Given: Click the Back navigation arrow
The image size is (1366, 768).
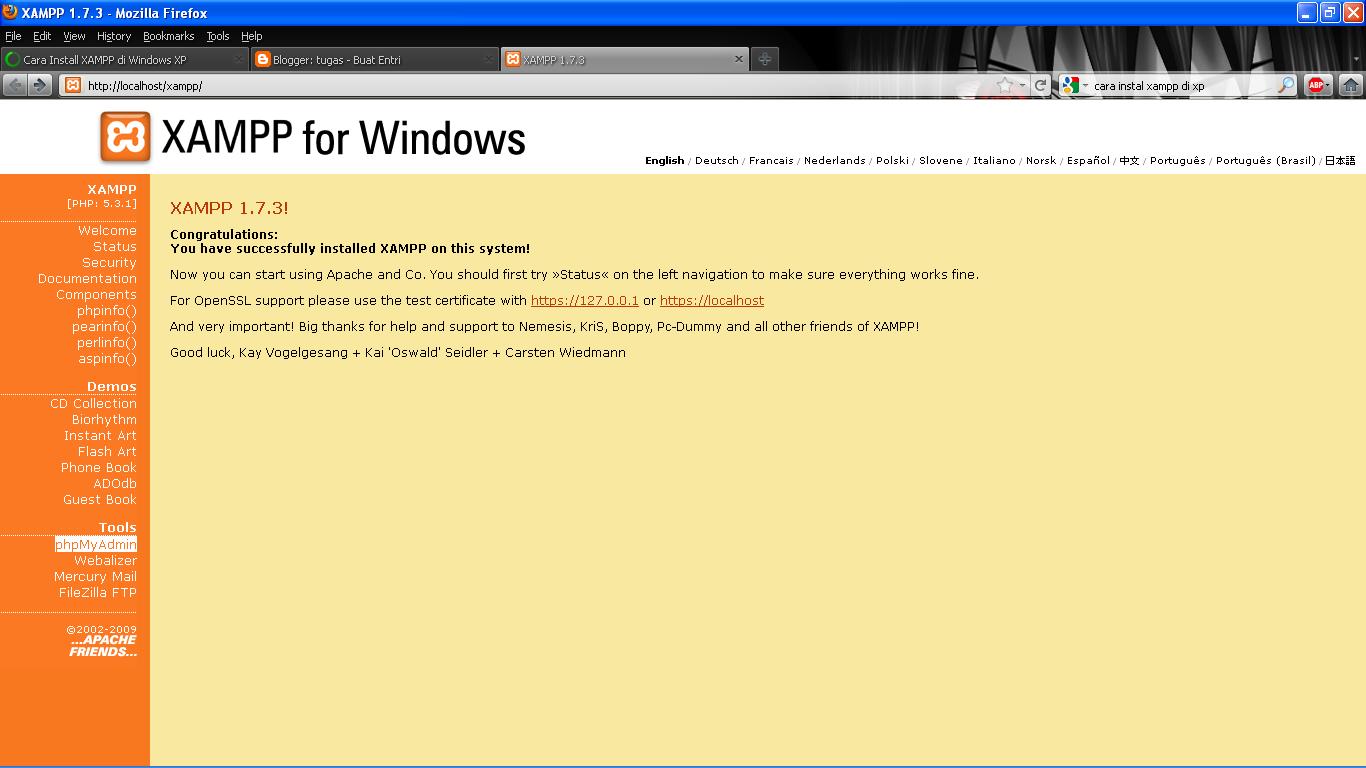Looking at the screenshot, I should [15, 85].
